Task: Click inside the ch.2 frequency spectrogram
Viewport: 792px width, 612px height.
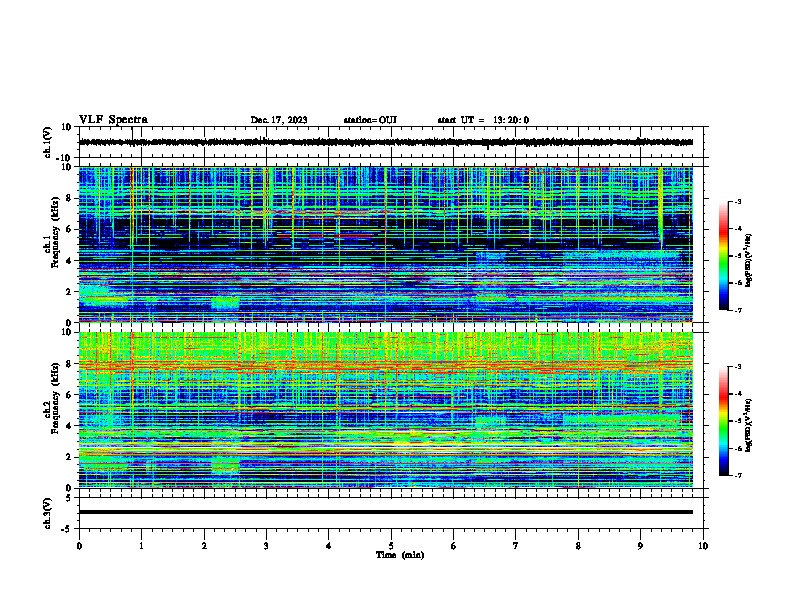Action: tap(386, 410)
